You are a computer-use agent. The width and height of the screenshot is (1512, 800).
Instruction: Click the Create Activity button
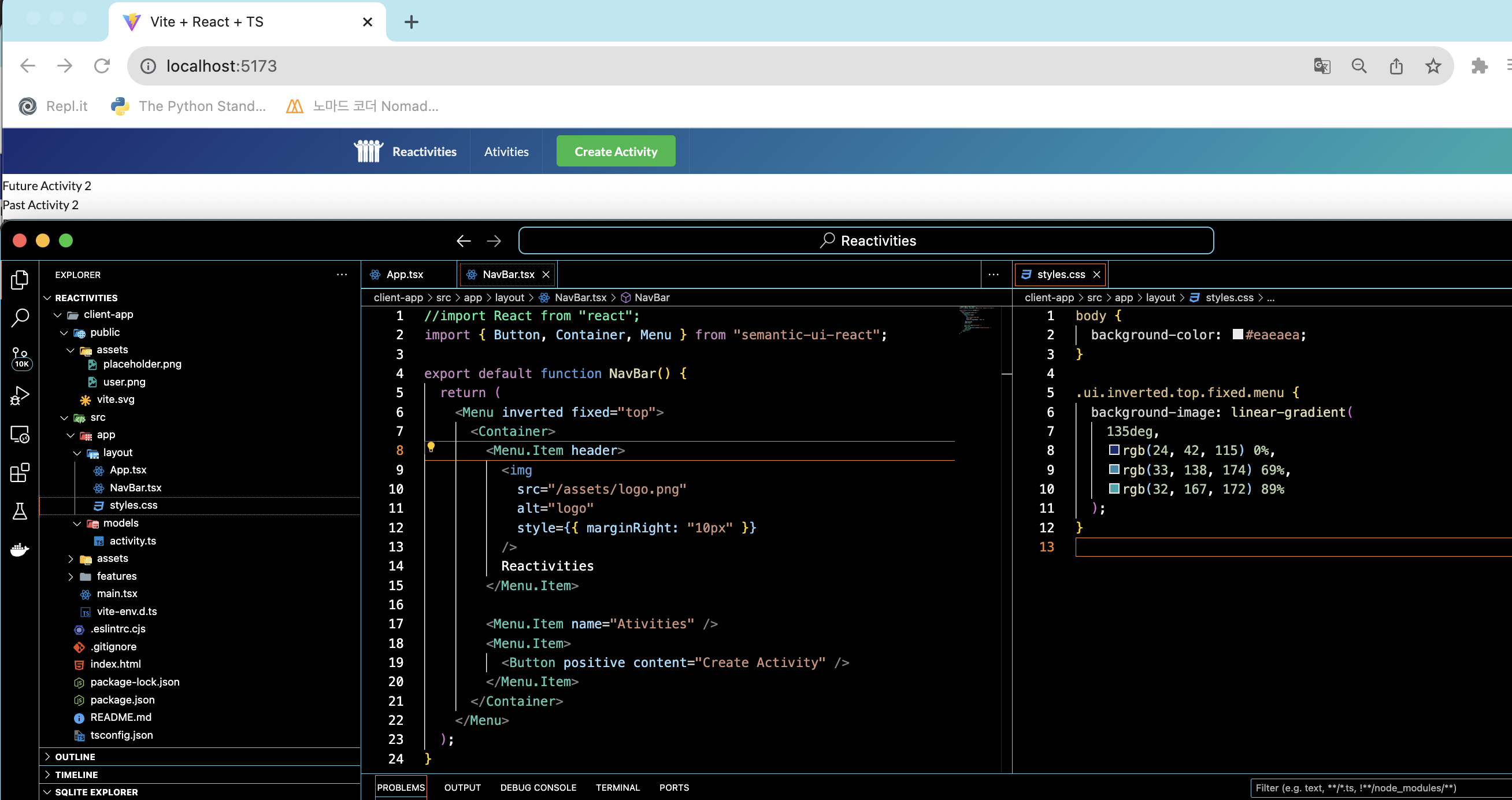[615, 151]
